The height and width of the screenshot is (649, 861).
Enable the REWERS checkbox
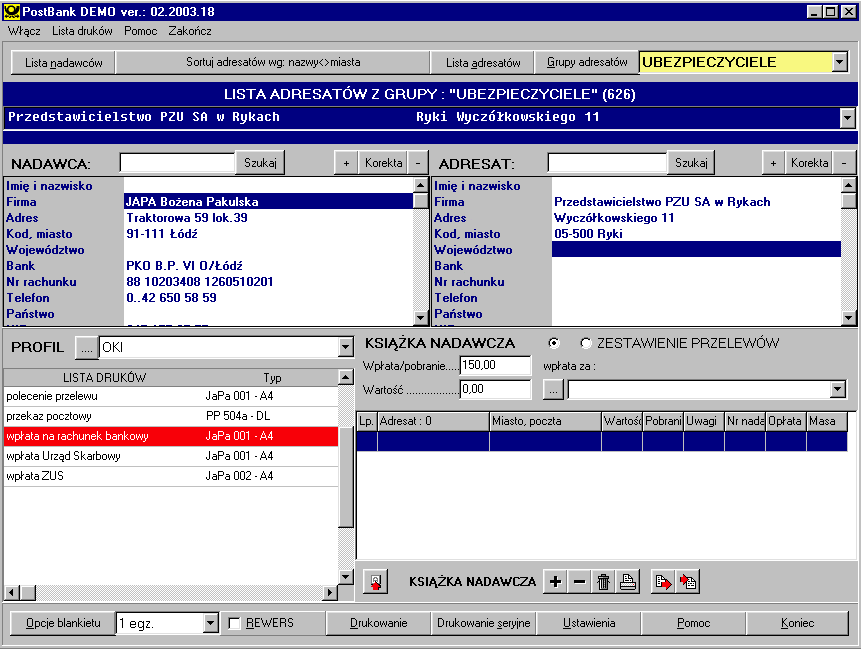click(234, 623)
